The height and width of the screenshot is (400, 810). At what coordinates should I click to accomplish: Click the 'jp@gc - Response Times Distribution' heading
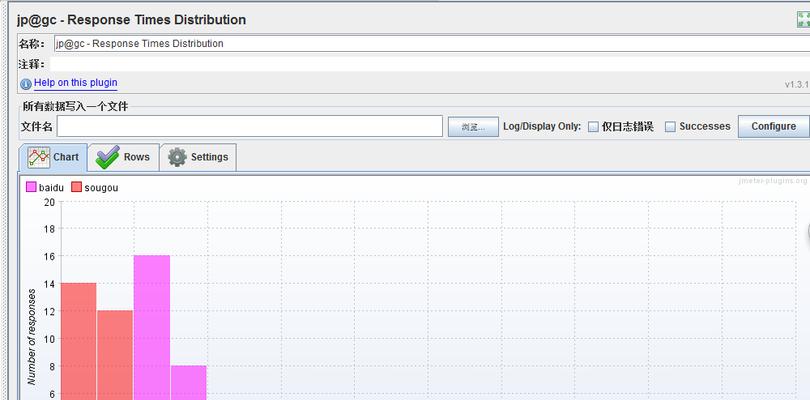pyautogui.click(x=131, y=20)
